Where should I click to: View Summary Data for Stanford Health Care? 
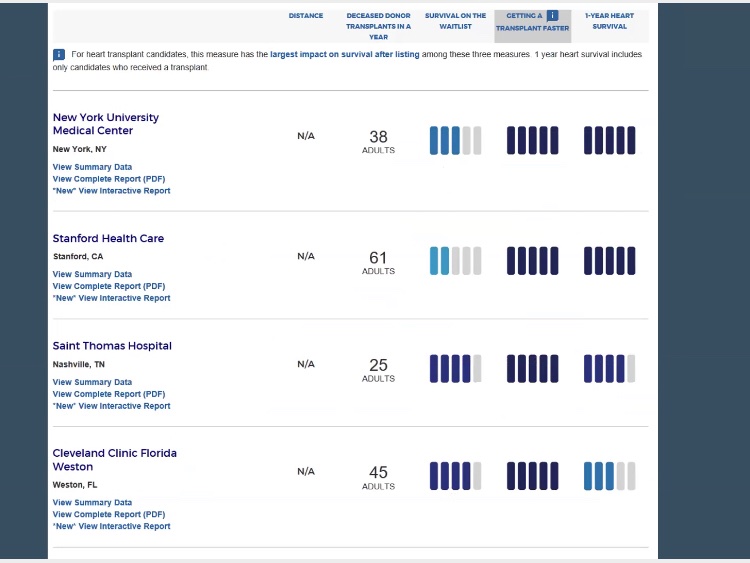(92, 274)
